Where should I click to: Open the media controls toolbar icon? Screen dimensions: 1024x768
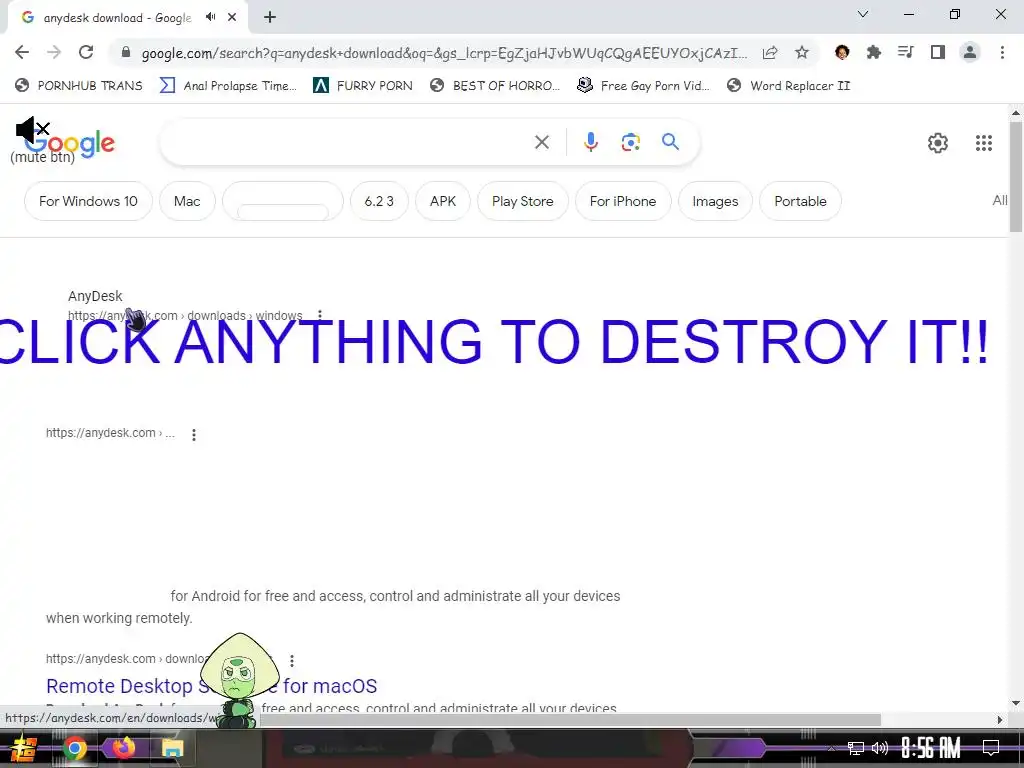pyautogui.click(x=906, y=52)
